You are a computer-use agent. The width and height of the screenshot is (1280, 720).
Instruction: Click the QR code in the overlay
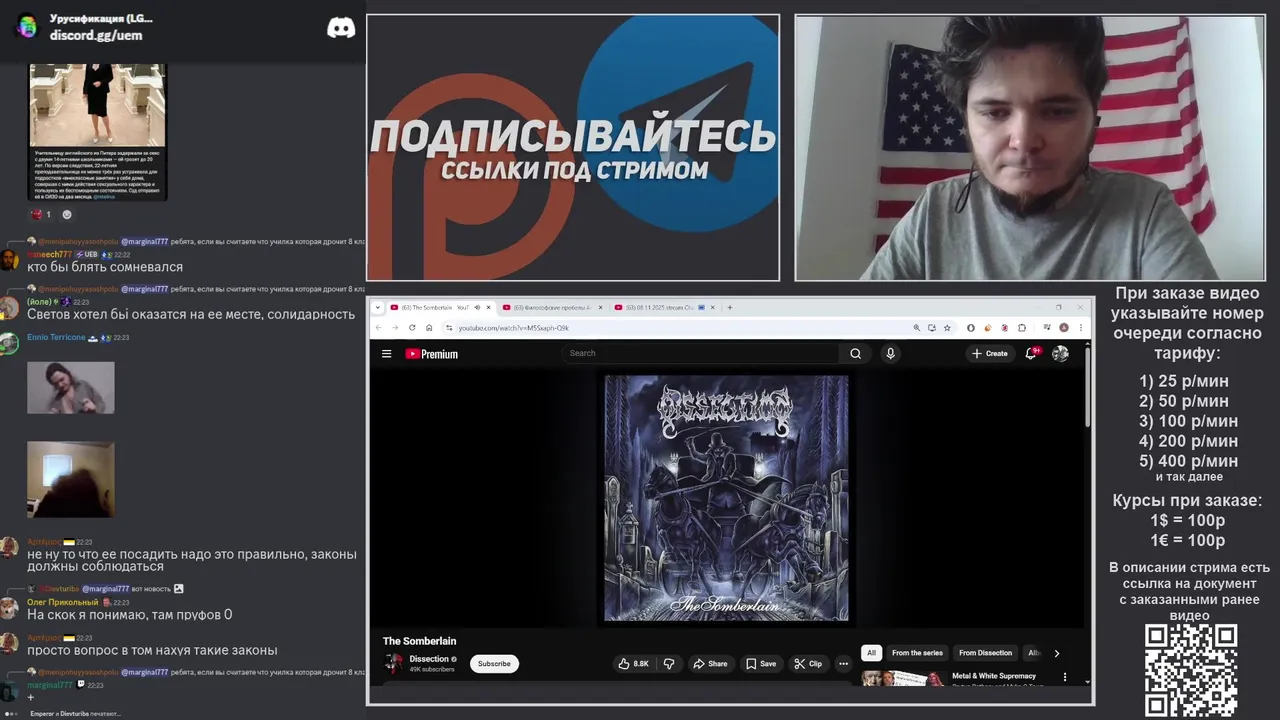click(1191, 670)
